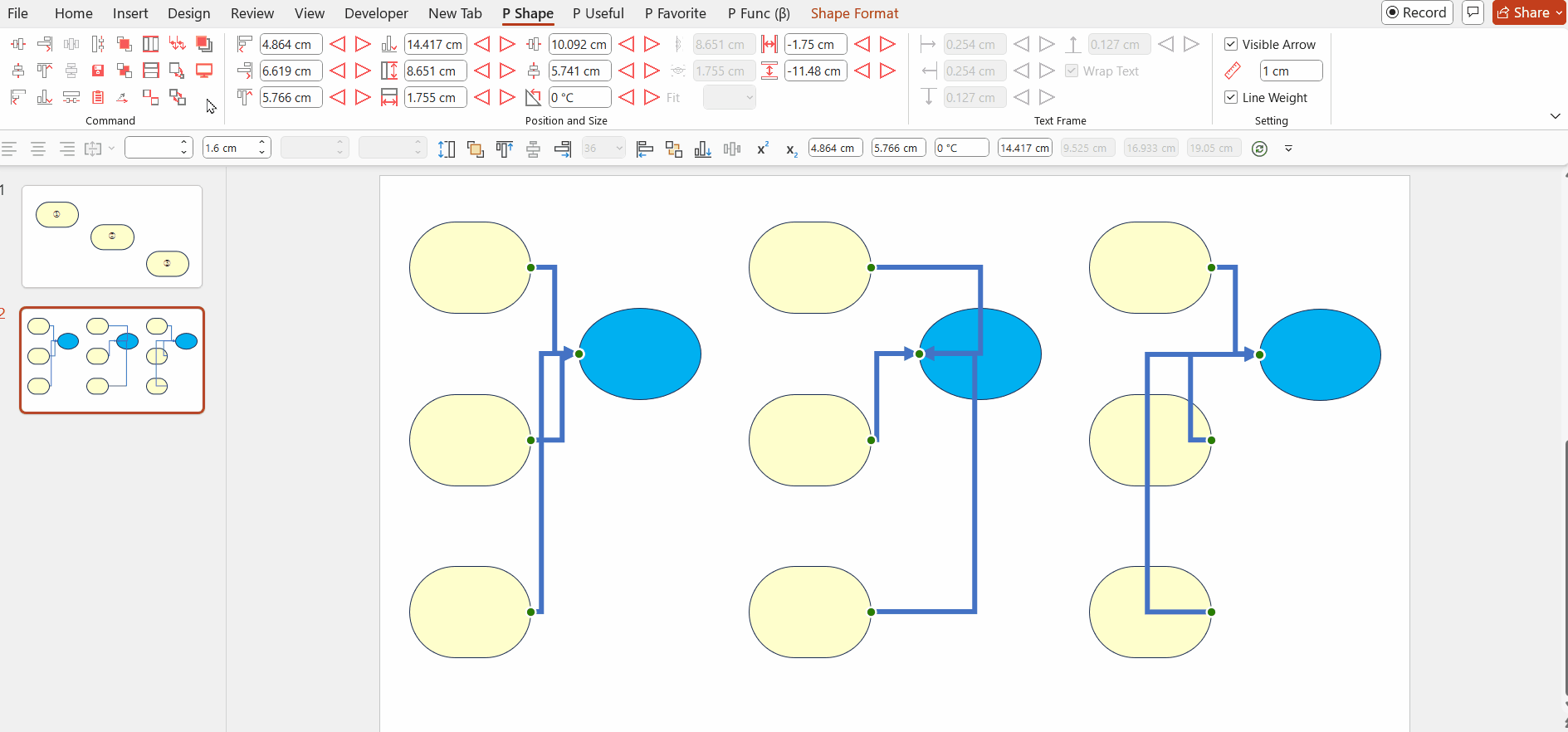Select the slide 1 thumbnail
The image size is (1568, 732).
point(112,237)
